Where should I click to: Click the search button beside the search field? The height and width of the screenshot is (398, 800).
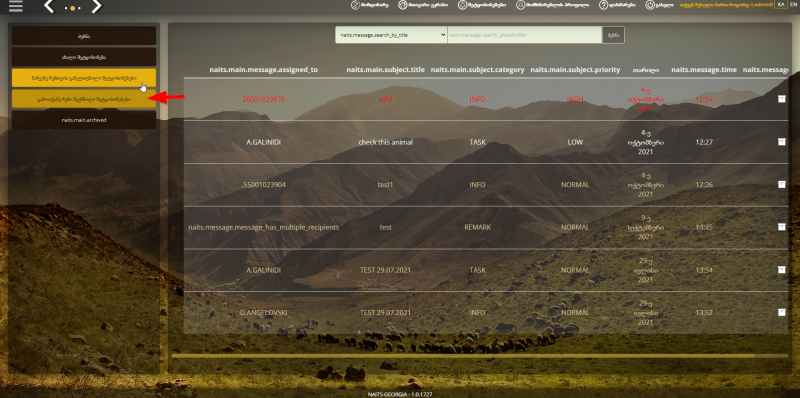click(x=613, y=35)
